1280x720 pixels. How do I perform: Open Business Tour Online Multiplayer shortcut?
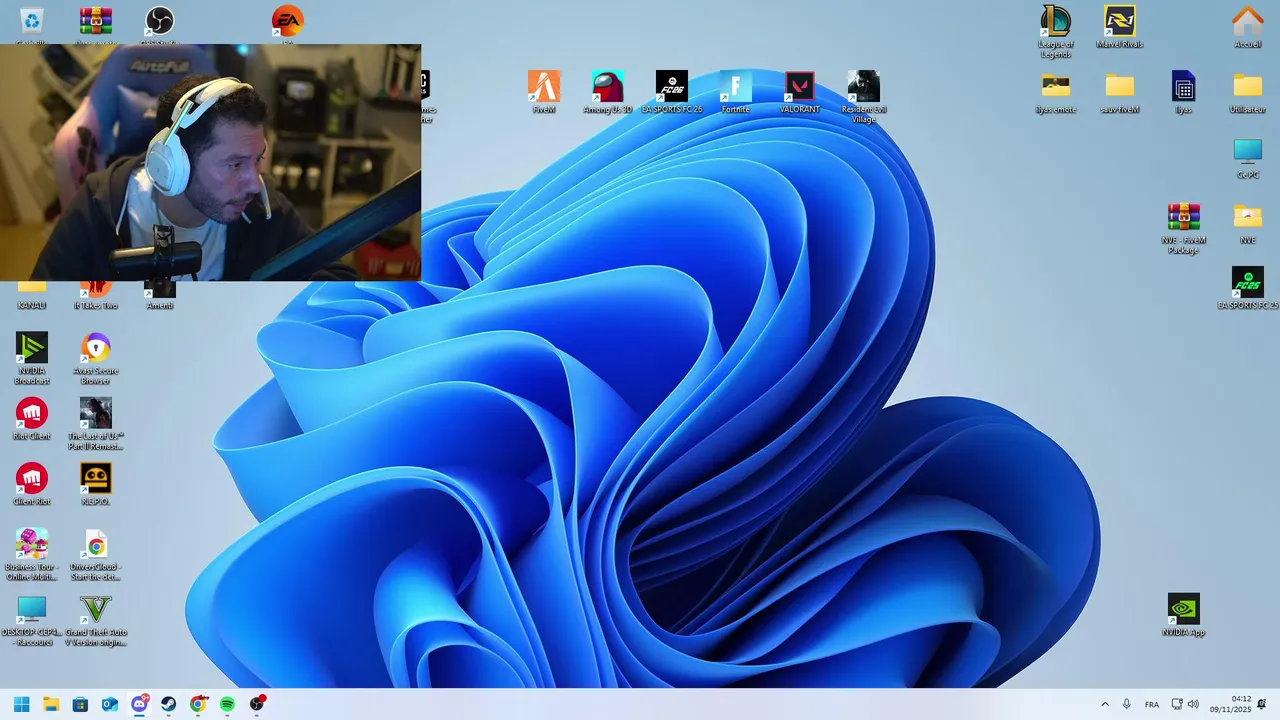[32, 554]
